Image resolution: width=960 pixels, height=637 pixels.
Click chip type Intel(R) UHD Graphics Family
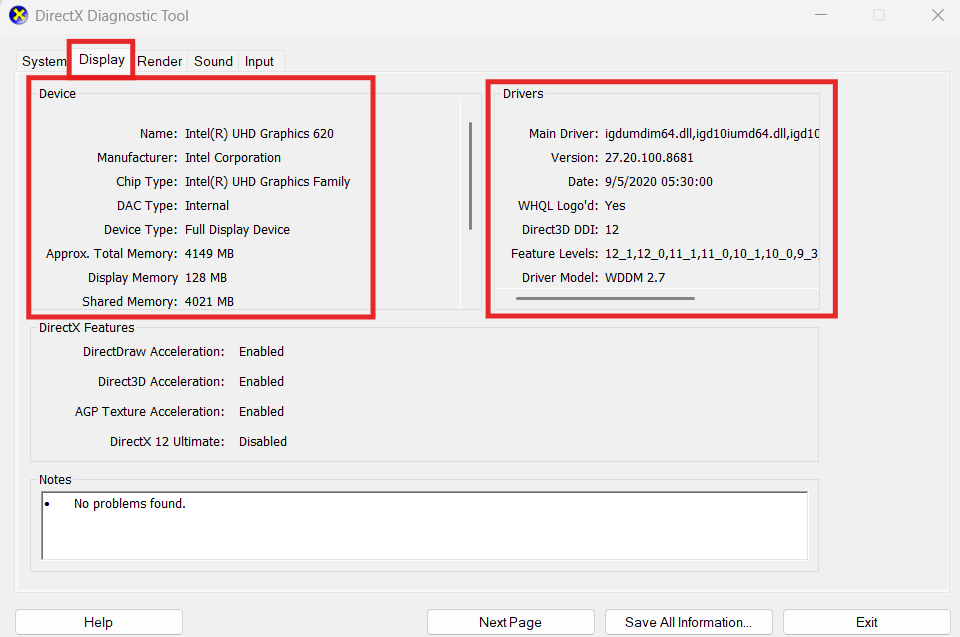pos(268,181)
